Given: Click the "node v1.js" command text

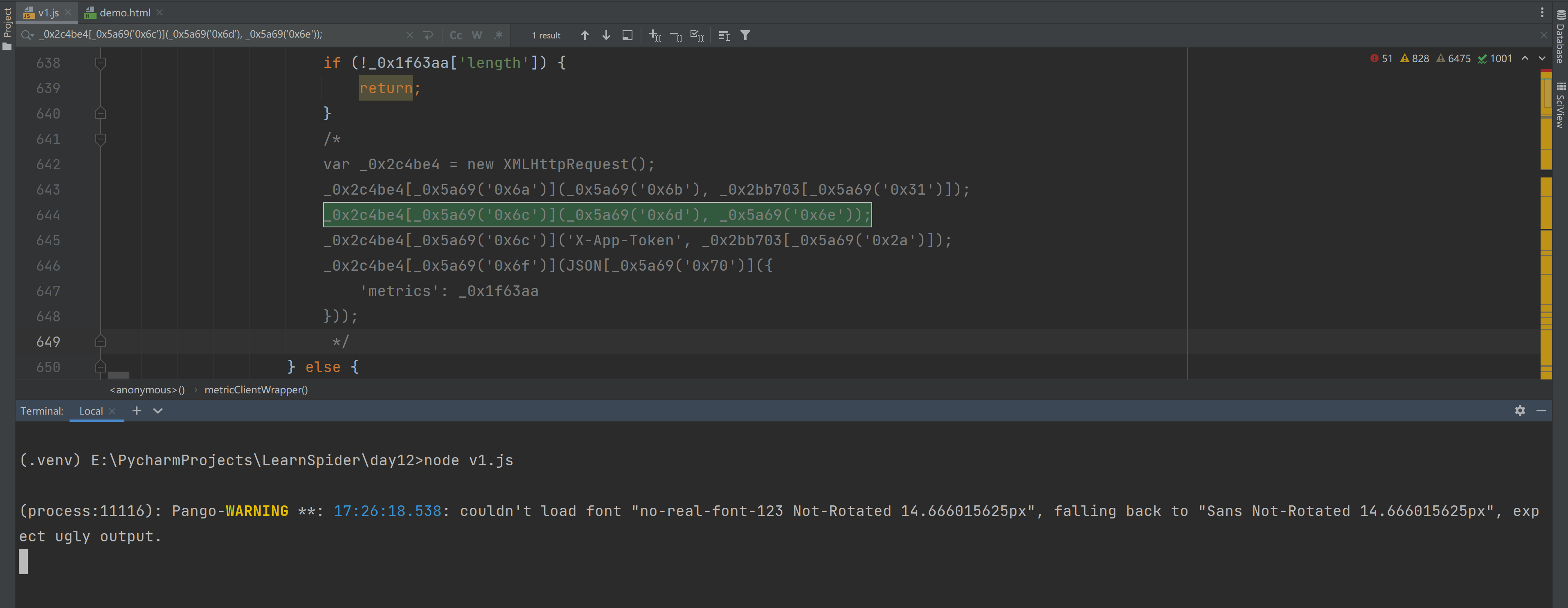Looking at the screenshot, I should (469, 461).
